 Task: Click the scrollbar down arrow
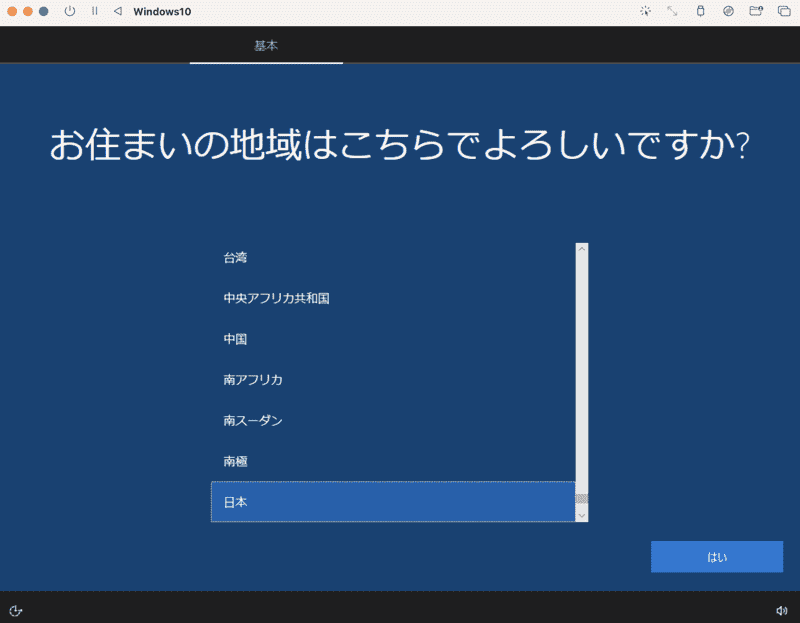pyautogui.click(x=582, y=516)
